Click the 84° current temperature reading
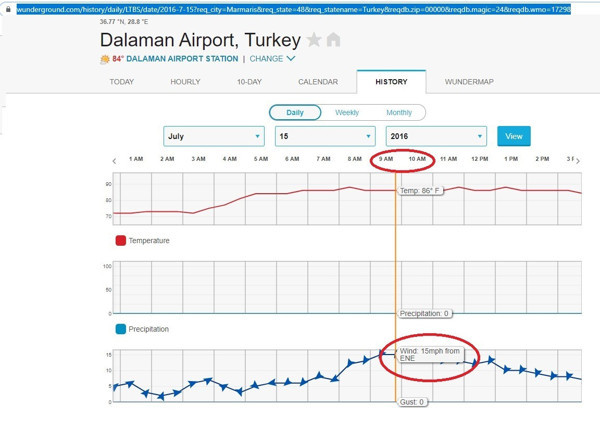 117,59
